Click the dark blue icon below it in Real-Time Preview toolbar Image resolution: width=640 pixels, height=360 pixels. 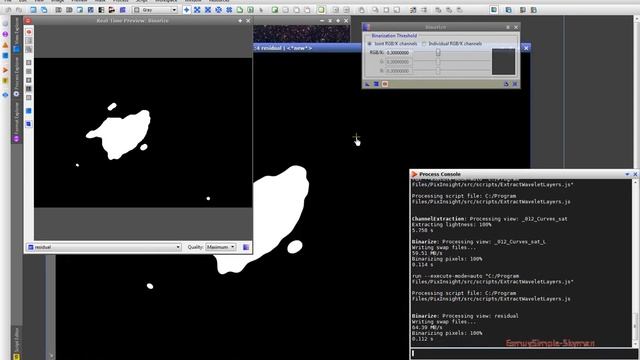point(29,124)
